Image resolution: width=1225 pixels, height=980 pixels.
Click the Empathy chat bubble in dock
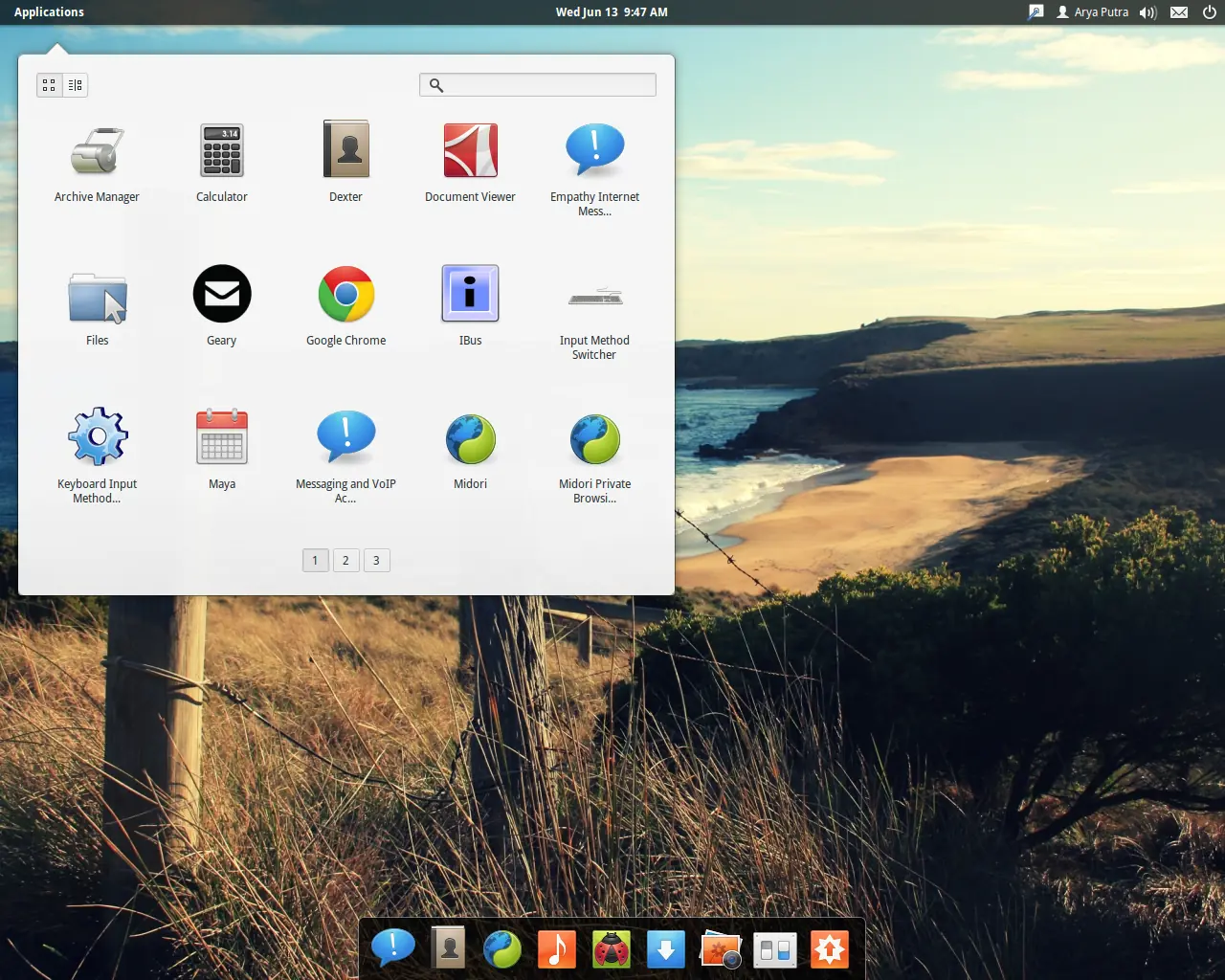coord(393,948)
